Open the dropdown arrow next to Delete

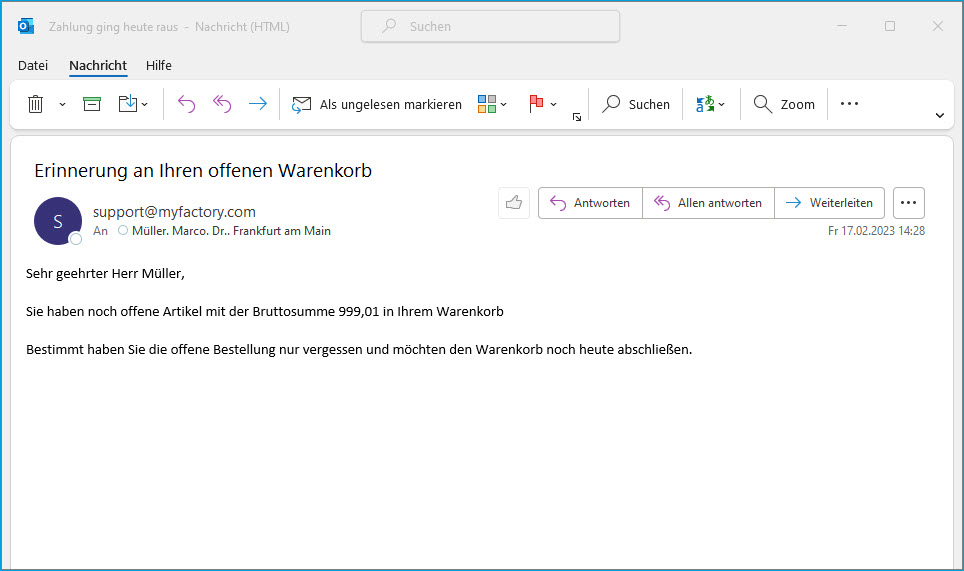pos(62,104)
